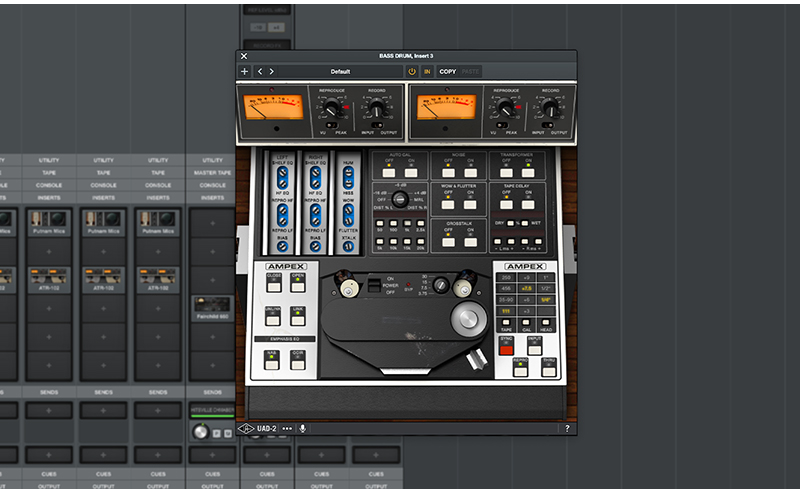The height and width of the screenshot is (489, 800).
Task: Turn Crosstalk ON
Action: point(470,240)
